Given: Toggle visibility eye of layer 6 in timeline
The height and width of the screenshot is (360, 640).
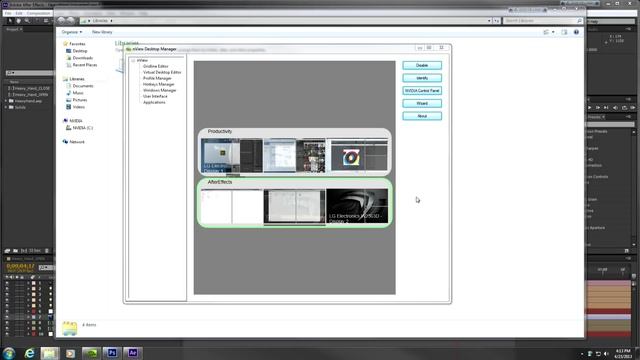Looking at the screenshot, I should [x=7, y=311].
